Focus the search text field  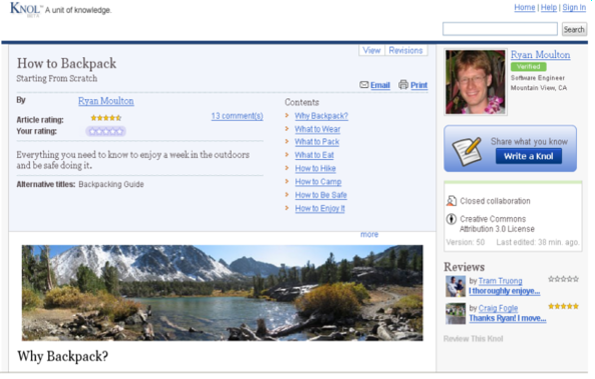click(500, 29)
